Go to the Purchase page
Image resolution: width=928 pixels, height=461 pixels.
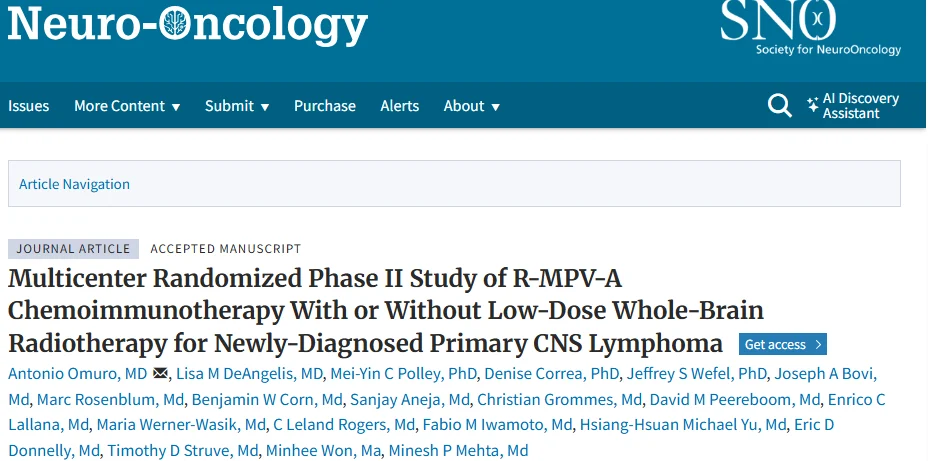324,106
